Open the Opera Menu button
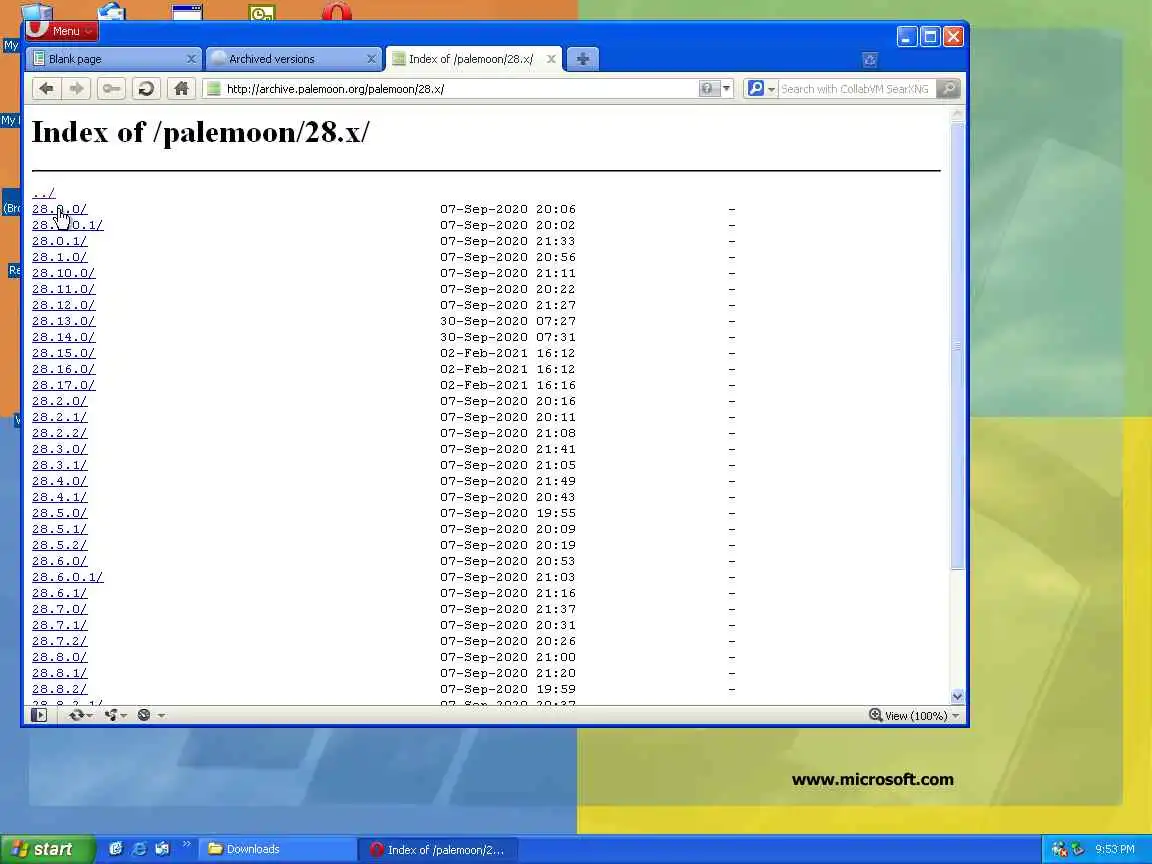 coord(62,31)
